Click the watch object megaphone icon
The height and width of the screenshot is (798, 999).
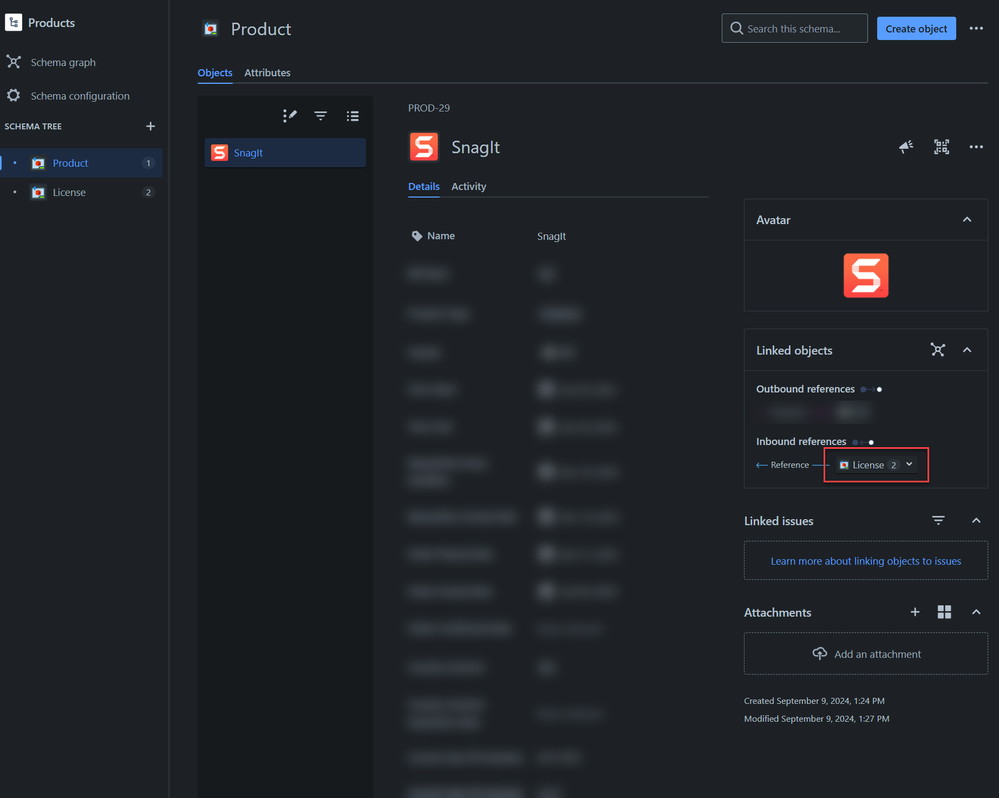pyautogui.click(x=906, y=147)
